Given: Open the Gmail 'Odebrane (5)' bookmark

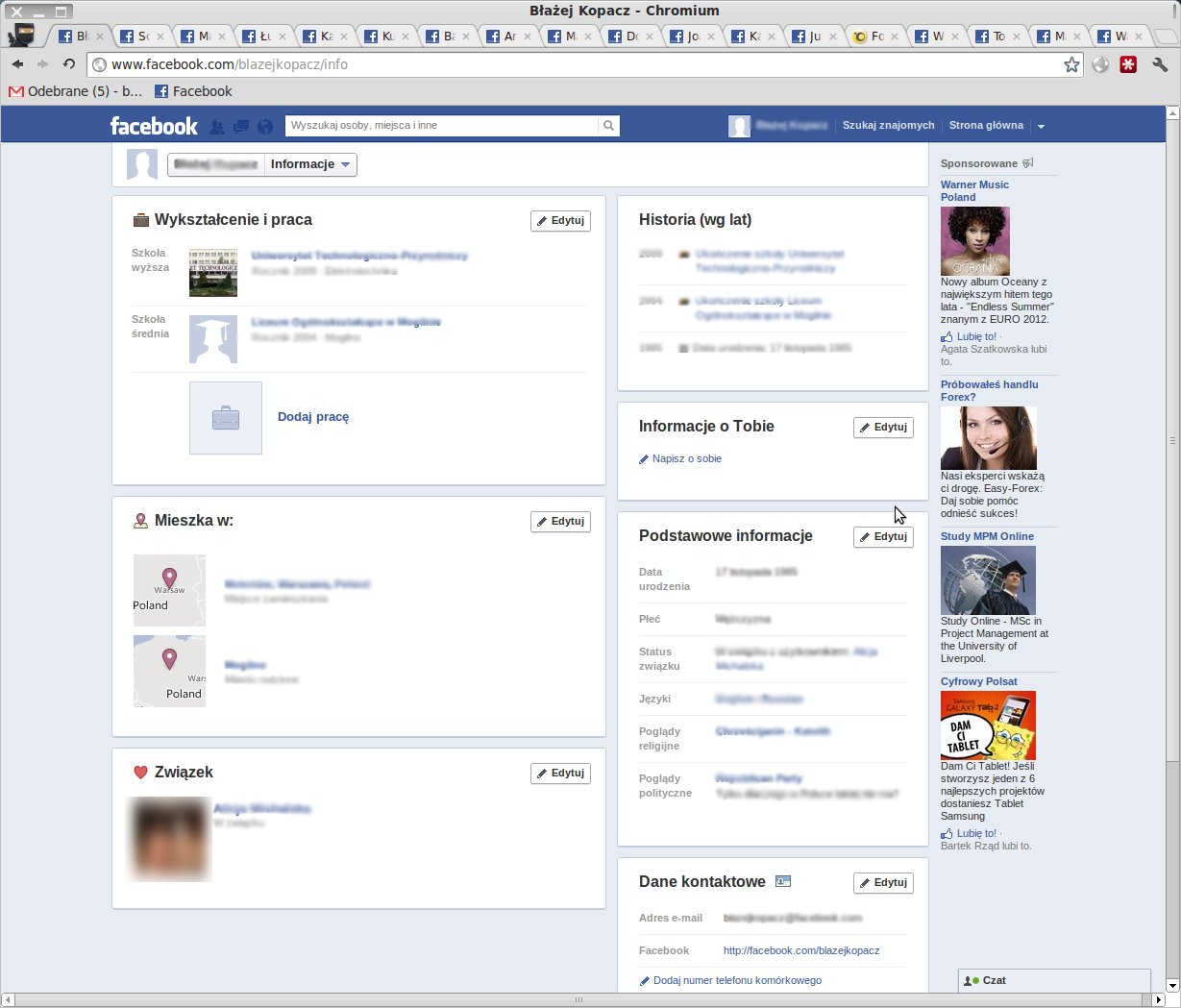Looking at the screenshot, I should tap(76, 91).
